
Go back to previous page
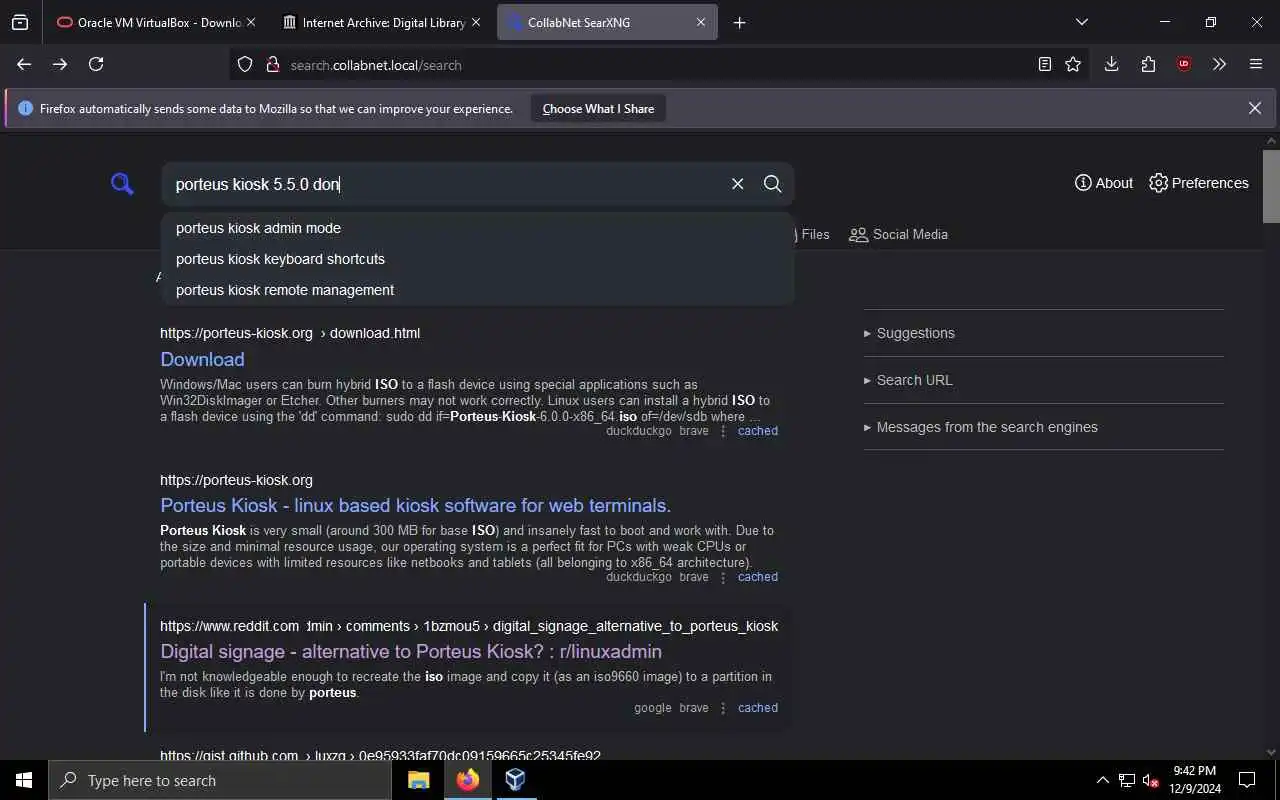coord(24,64)
